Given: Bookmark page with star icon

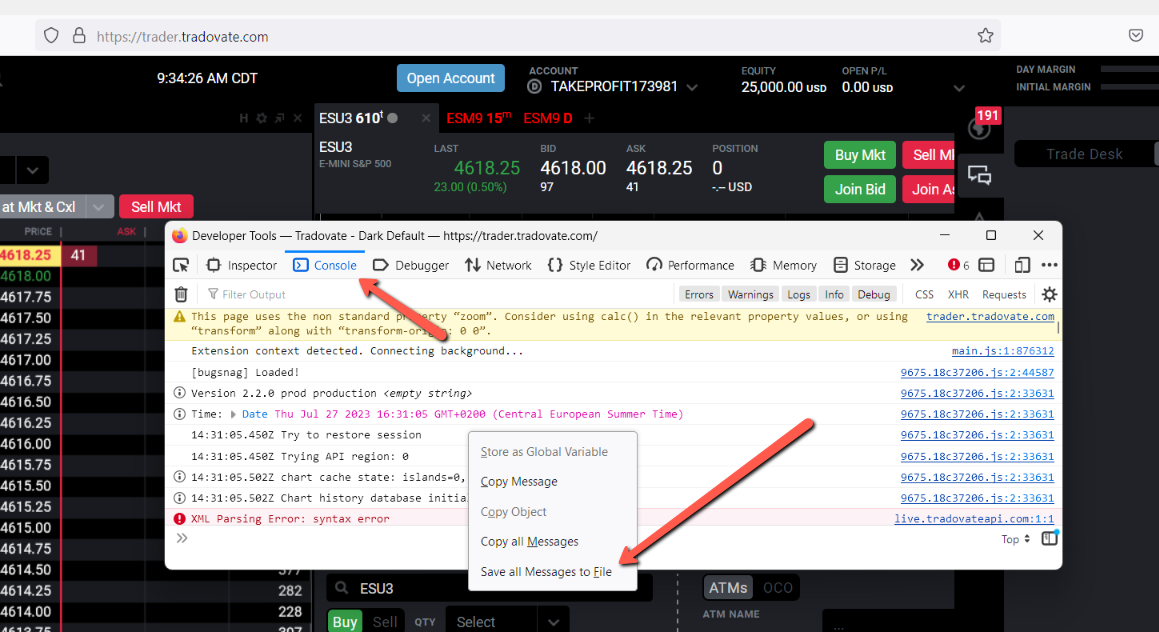Looking at the screenshot, I should coord(985,35).
